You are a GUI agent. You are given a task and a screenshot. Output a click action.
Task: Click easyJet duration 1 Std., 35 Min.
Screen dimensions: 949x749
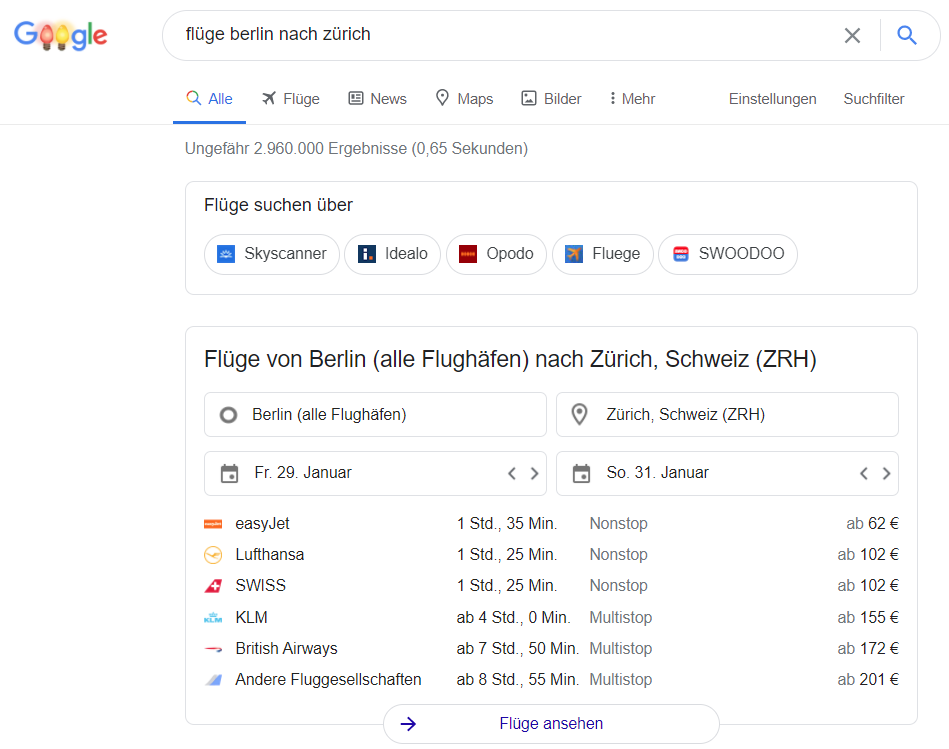pos(507,523)
